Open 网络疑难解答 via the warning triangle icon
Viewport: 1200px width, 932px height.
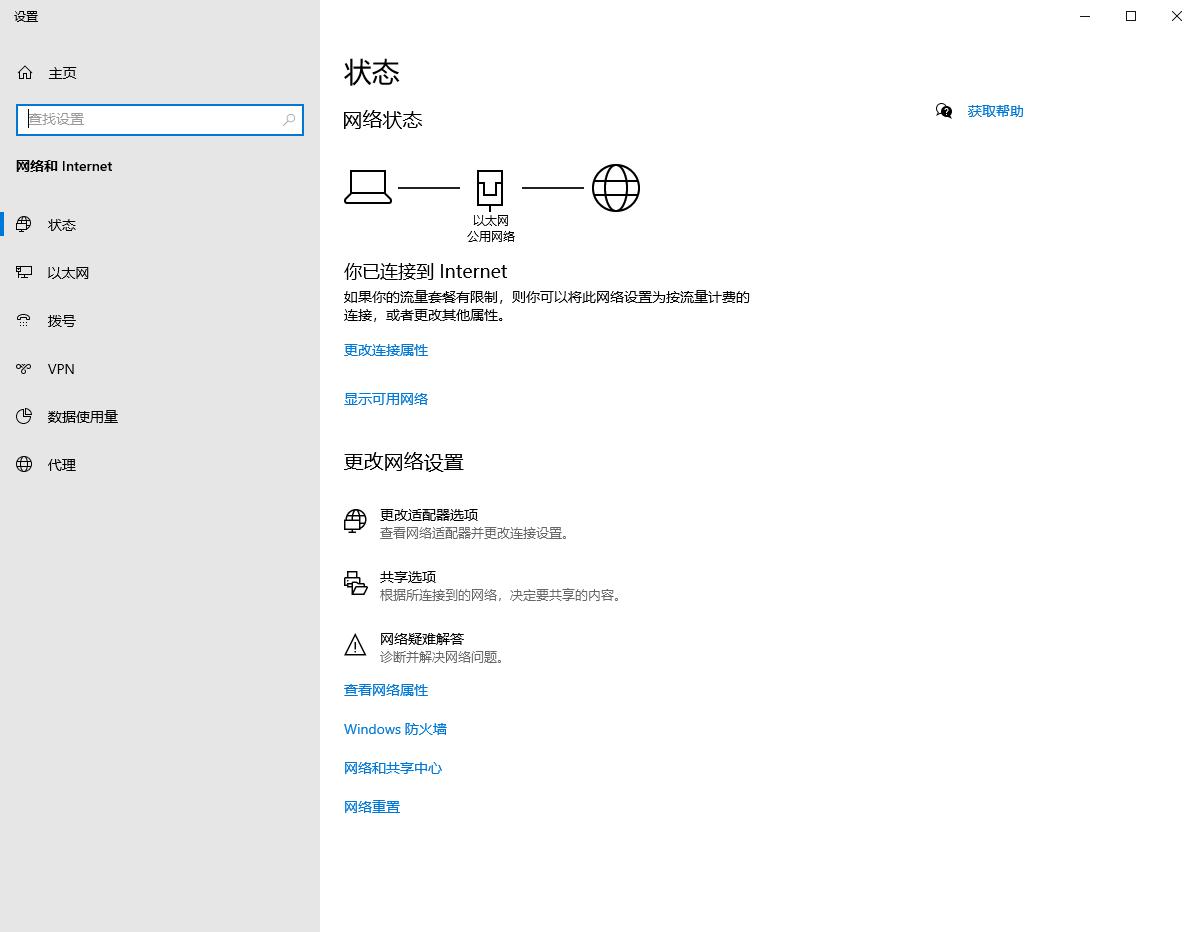coord(355,645)
